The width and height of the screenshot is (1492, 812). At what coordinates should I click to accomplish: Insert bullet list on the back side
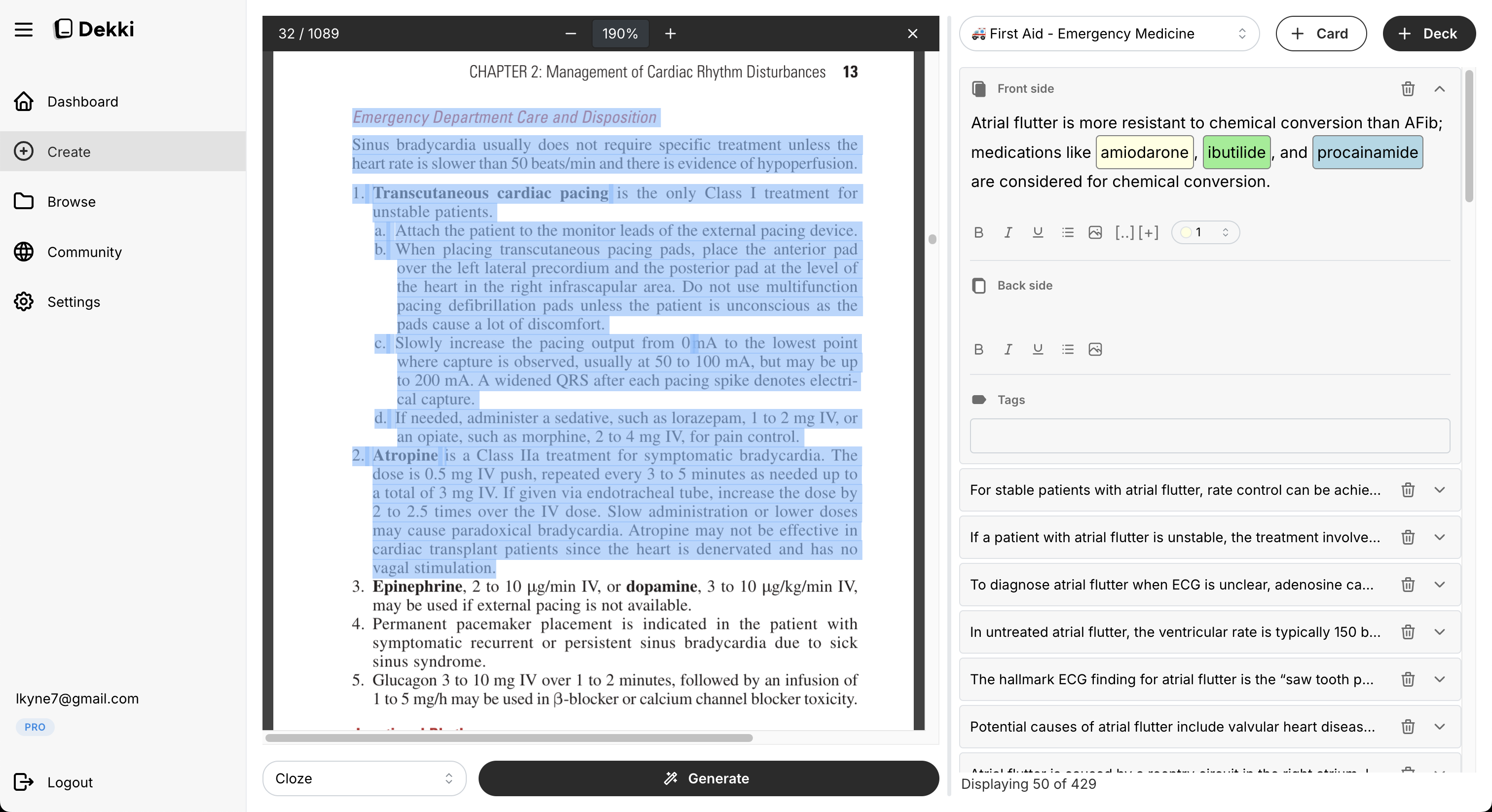(1068, 349)
